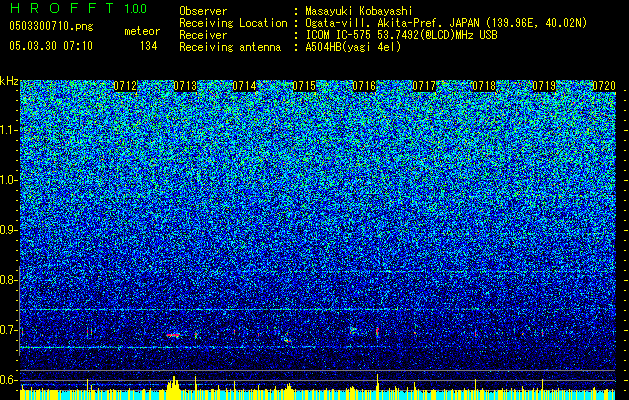Click the 0712 time marker

click(x=125, y=86)
